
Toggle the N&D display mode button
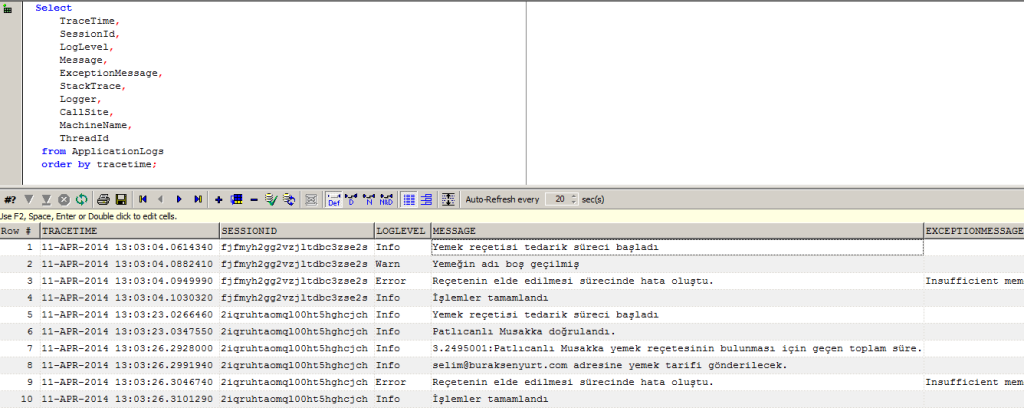pos(385,199)
